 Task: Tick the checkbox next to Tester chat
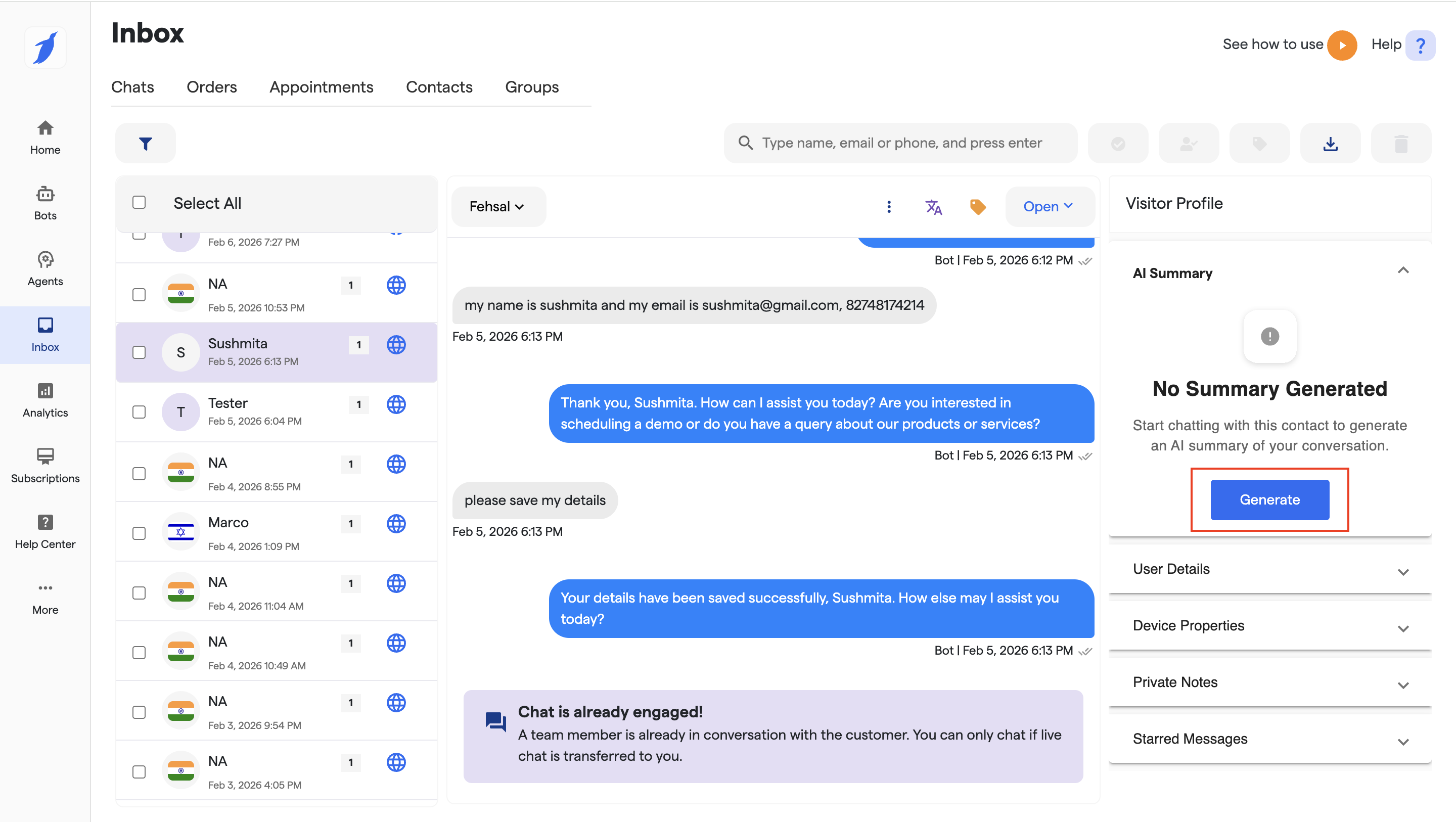tap(139, 412)
